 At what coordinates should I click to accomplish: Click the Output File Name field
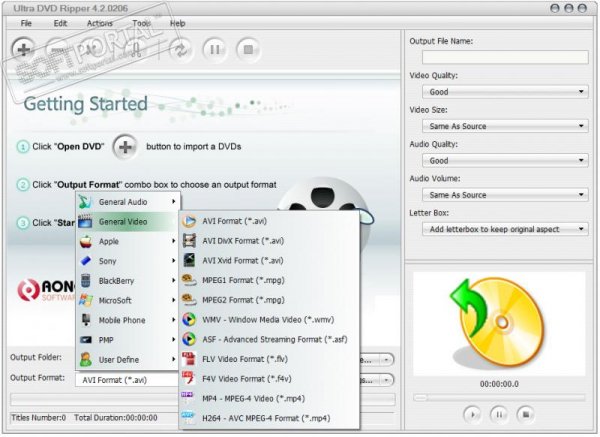505,57
